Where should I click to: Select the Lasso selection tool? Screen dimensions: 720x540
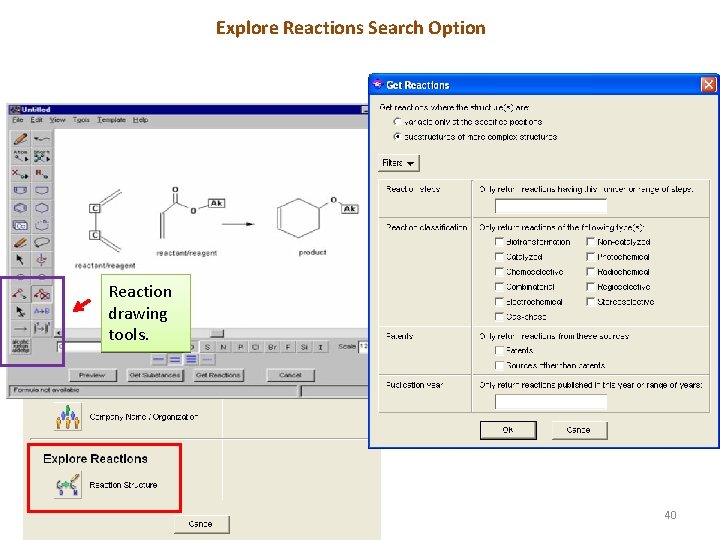(x=42, y=242)
